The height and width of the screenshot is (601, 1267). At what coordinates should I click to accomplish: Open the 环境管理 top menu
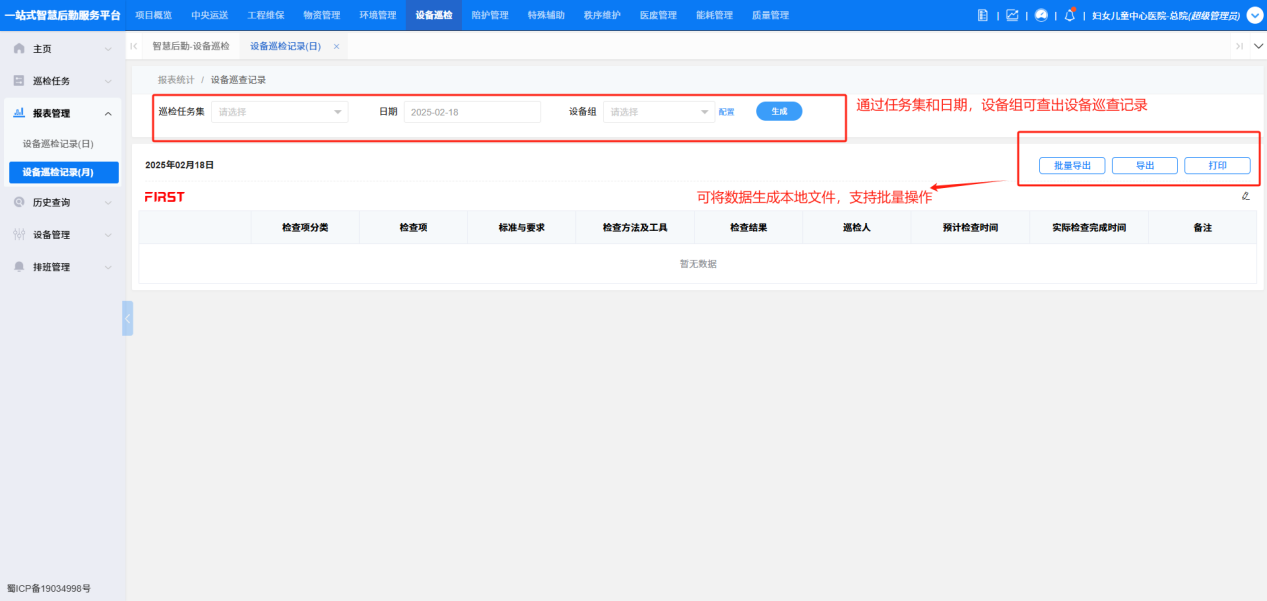[377, 15]
